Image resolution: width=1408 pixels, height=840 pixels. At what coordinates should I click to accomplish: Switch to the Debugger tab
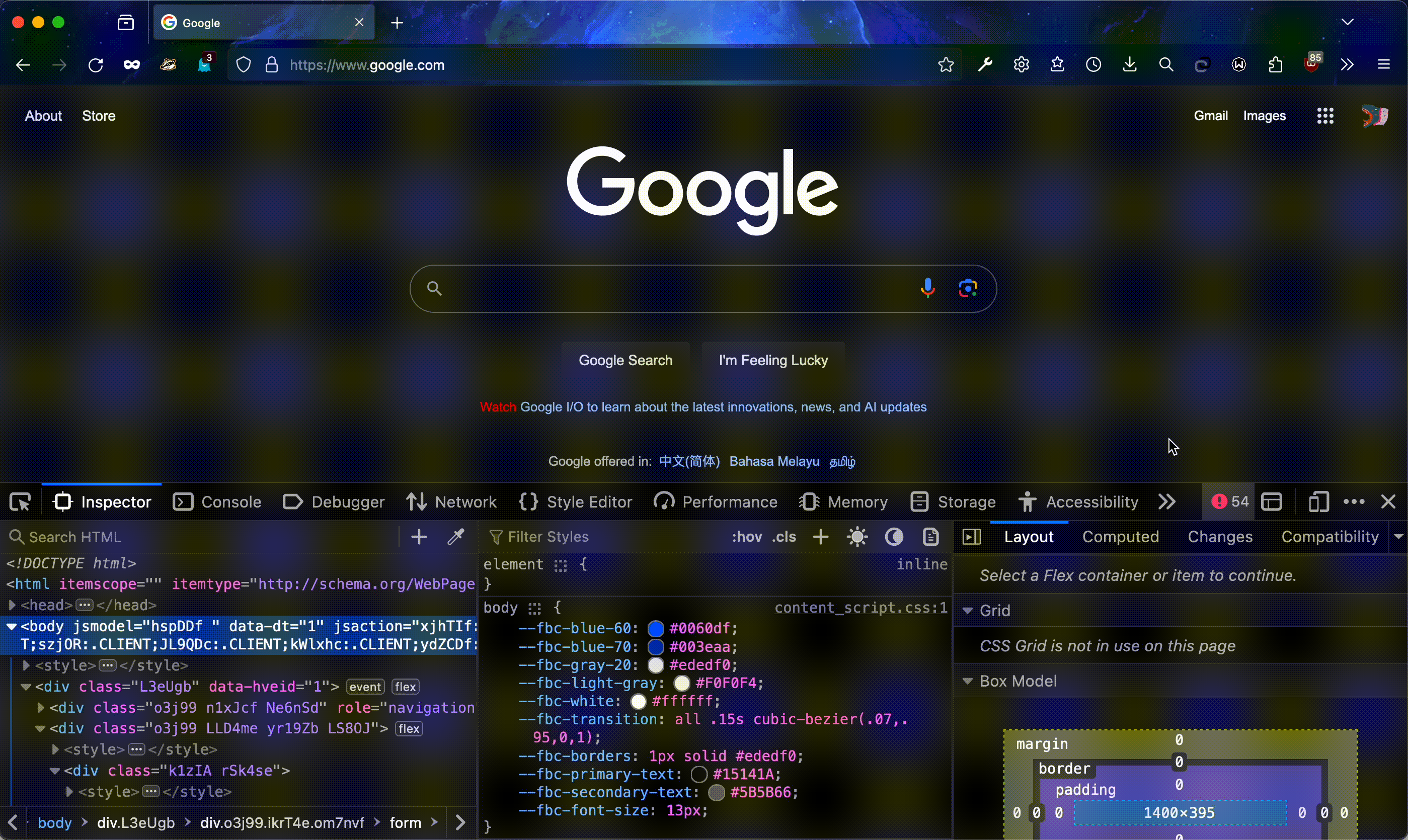point(334,502)
